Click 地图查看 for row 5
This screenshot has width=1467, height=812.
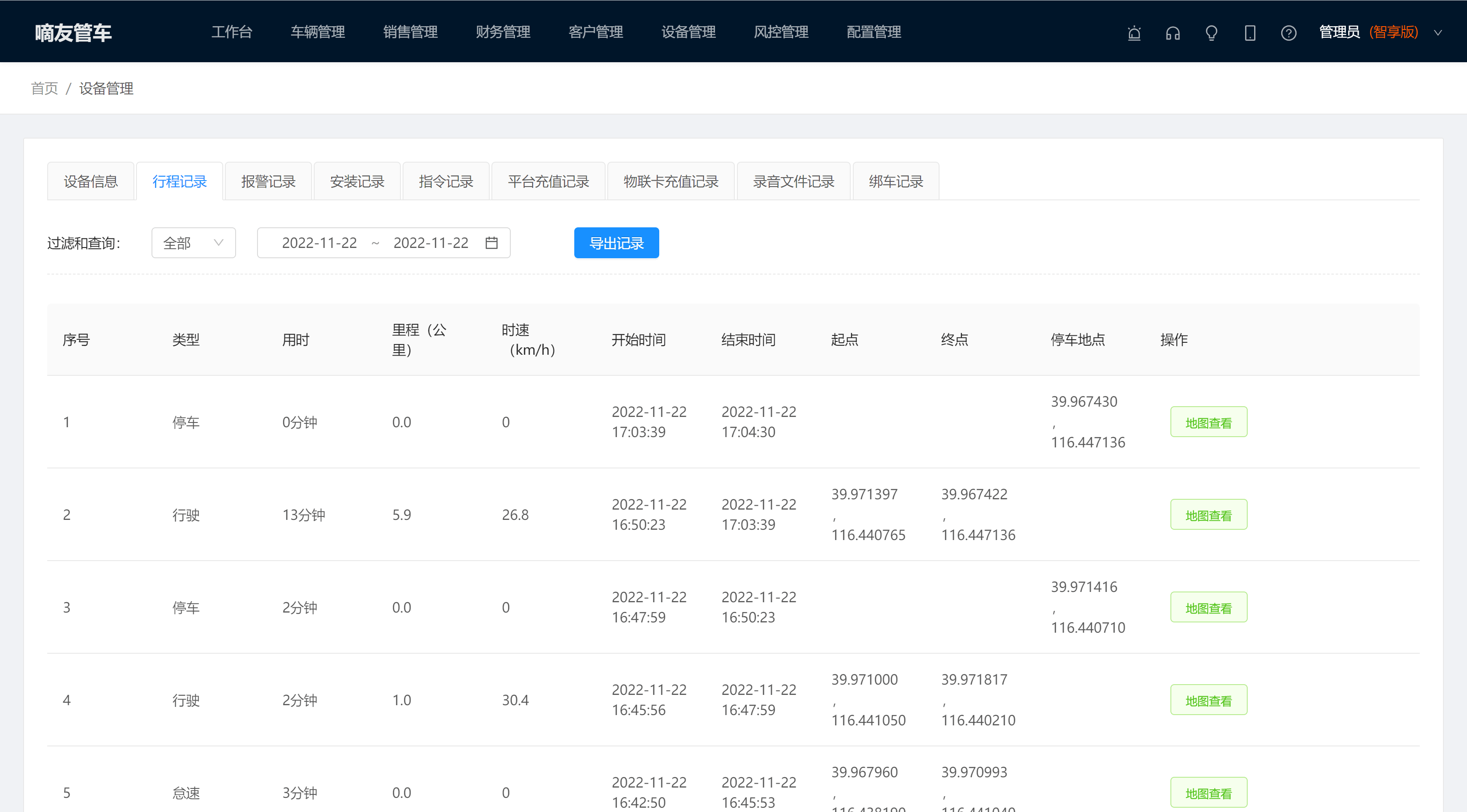1209,793
